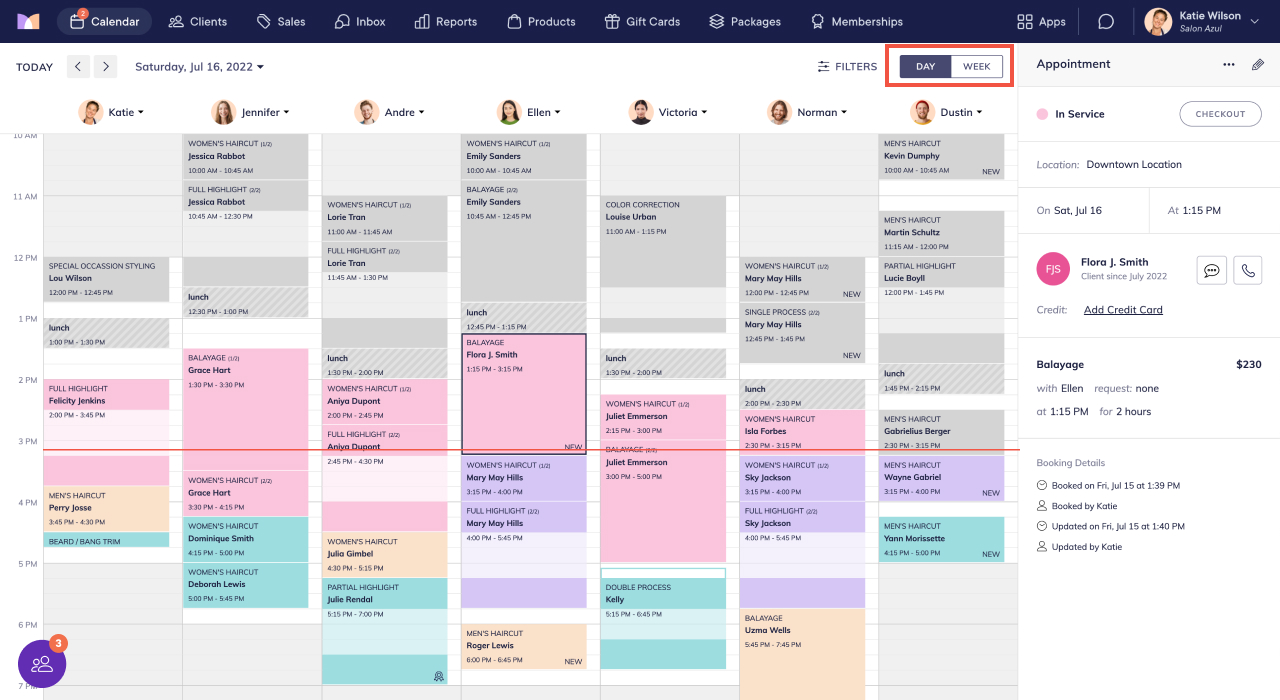Open the Apps grid icon
1280x700 pixels.
1024,21
